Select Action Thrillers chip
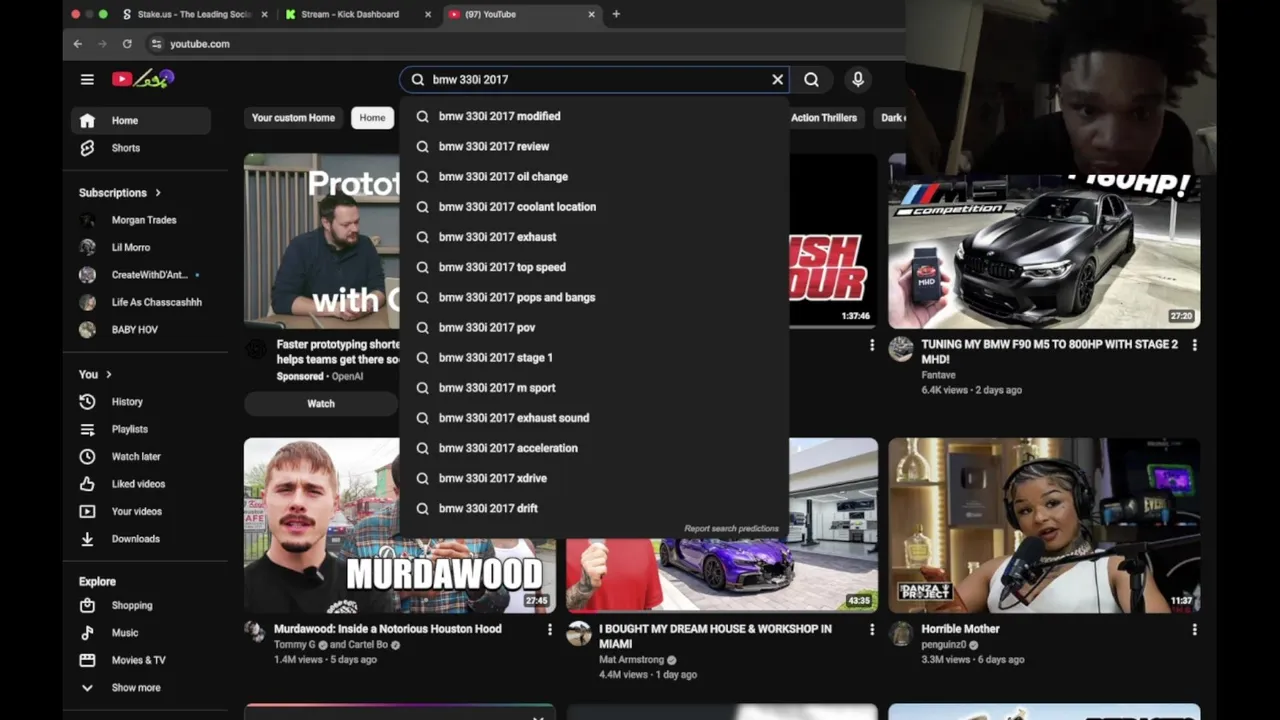1280x720 pixels. [x=824, y=118]
